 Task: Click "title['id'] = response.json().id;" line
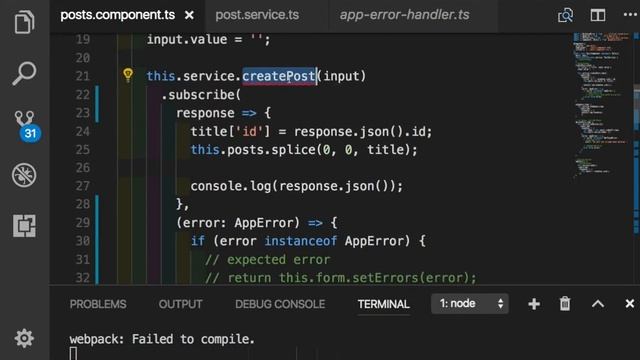point(311,132)
